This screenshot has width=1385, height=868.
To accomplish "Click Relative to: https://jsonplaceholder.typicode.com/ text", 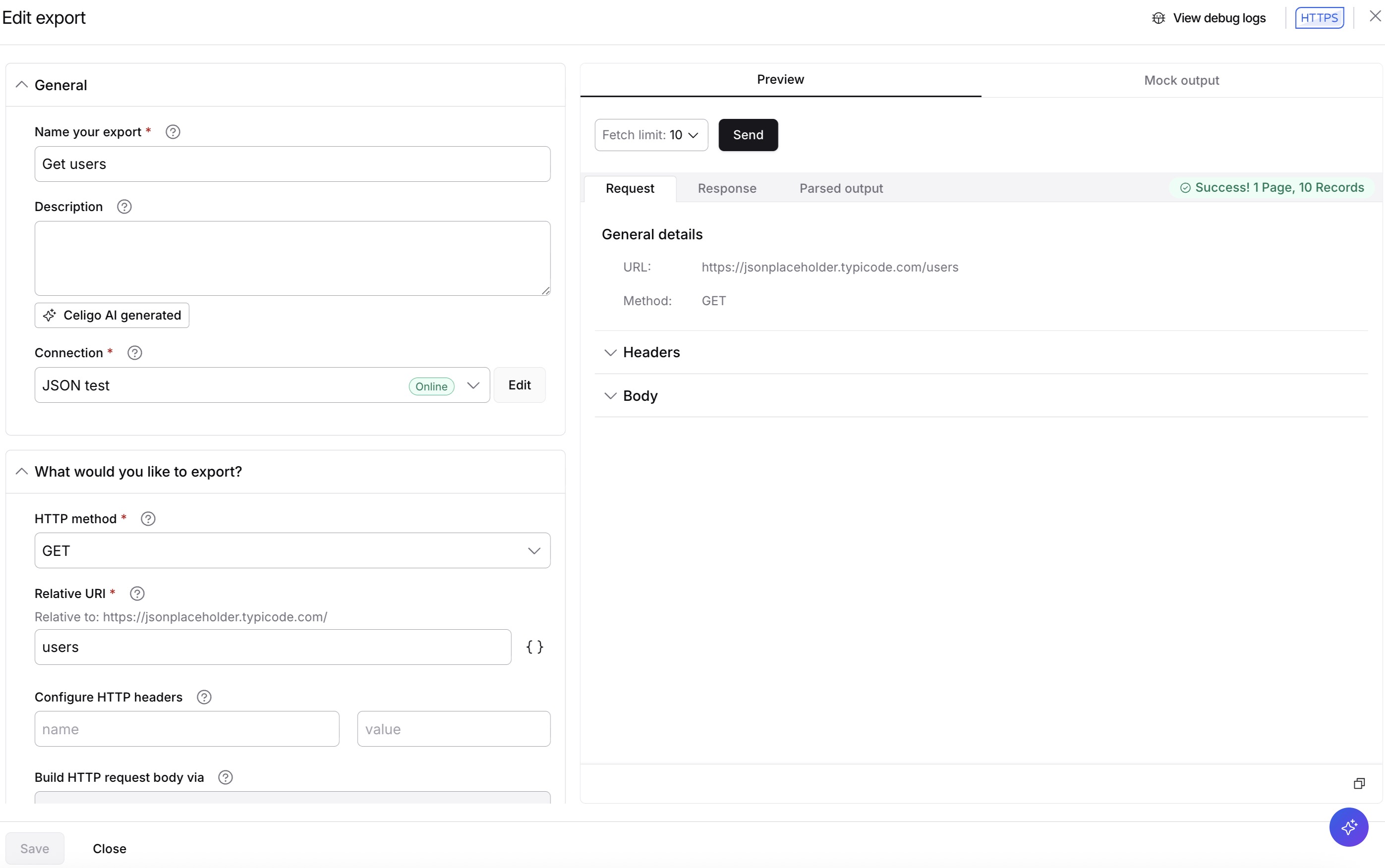I will click(x=181, y=617).
